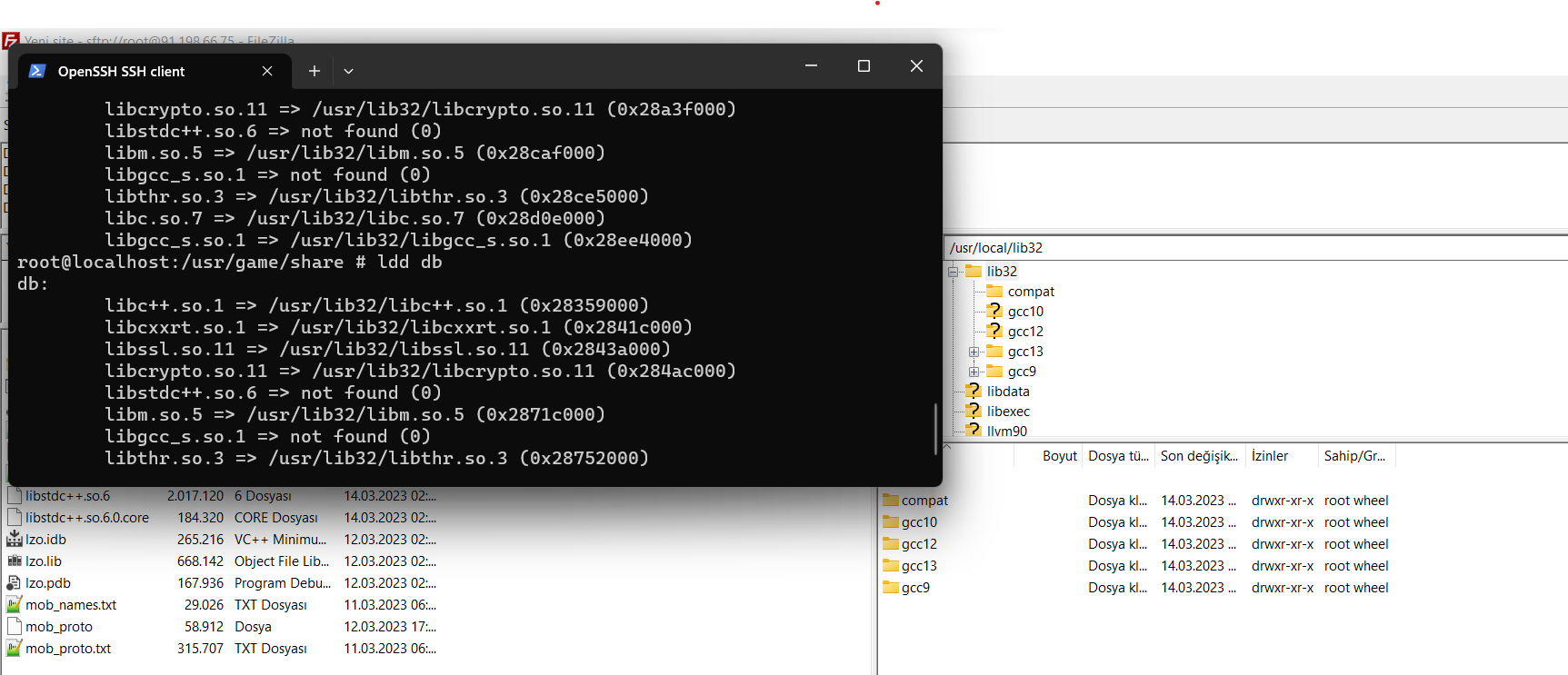Select compat folder in remote tree
The width and height of the screenshot is (1568, 675).
pyautogui.click(x=1031, y=292)
